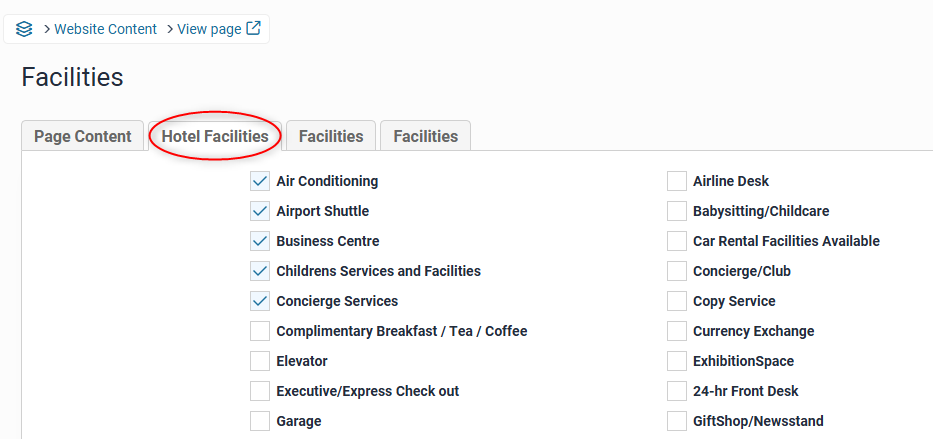Enable the Currency Exchange checkbox

coord(677,331)
